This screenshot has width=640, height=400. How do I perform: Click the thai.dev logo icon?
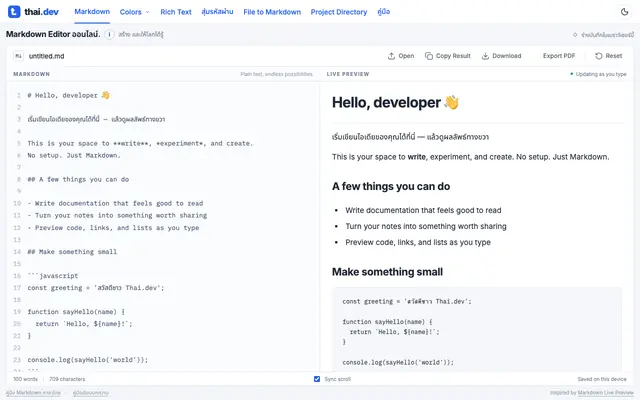(x=14, y=12)
